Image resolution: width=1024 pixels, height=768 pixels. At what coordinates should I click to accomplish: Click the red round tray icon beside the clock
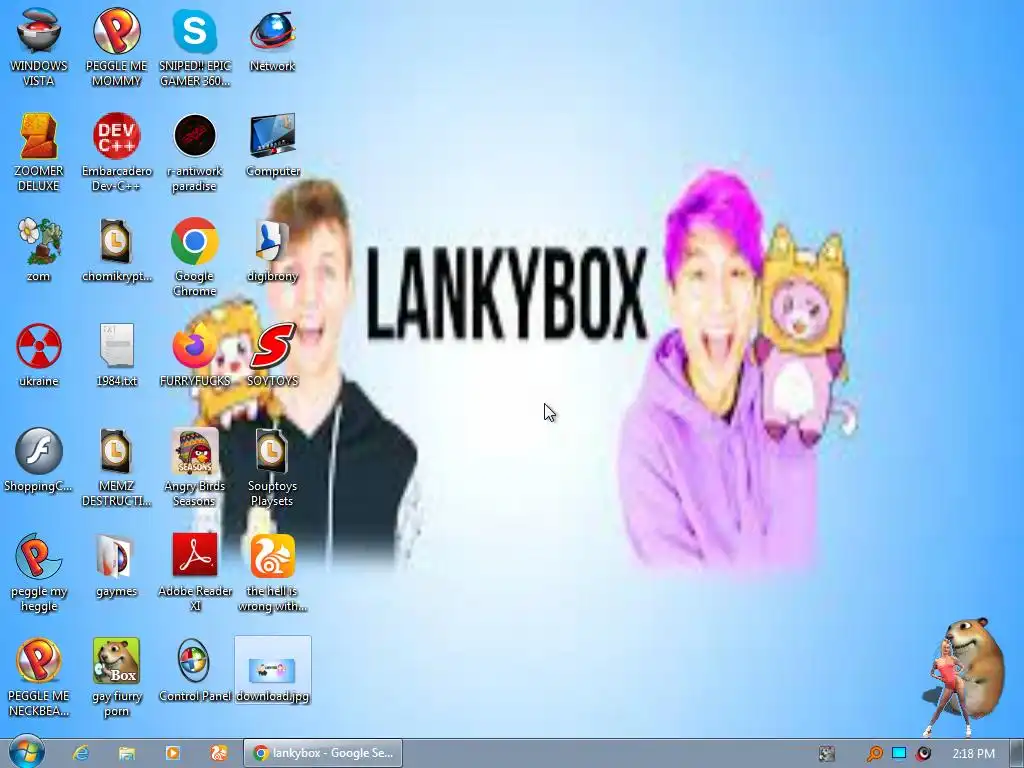pyautogui.click(x=923, y=753)
